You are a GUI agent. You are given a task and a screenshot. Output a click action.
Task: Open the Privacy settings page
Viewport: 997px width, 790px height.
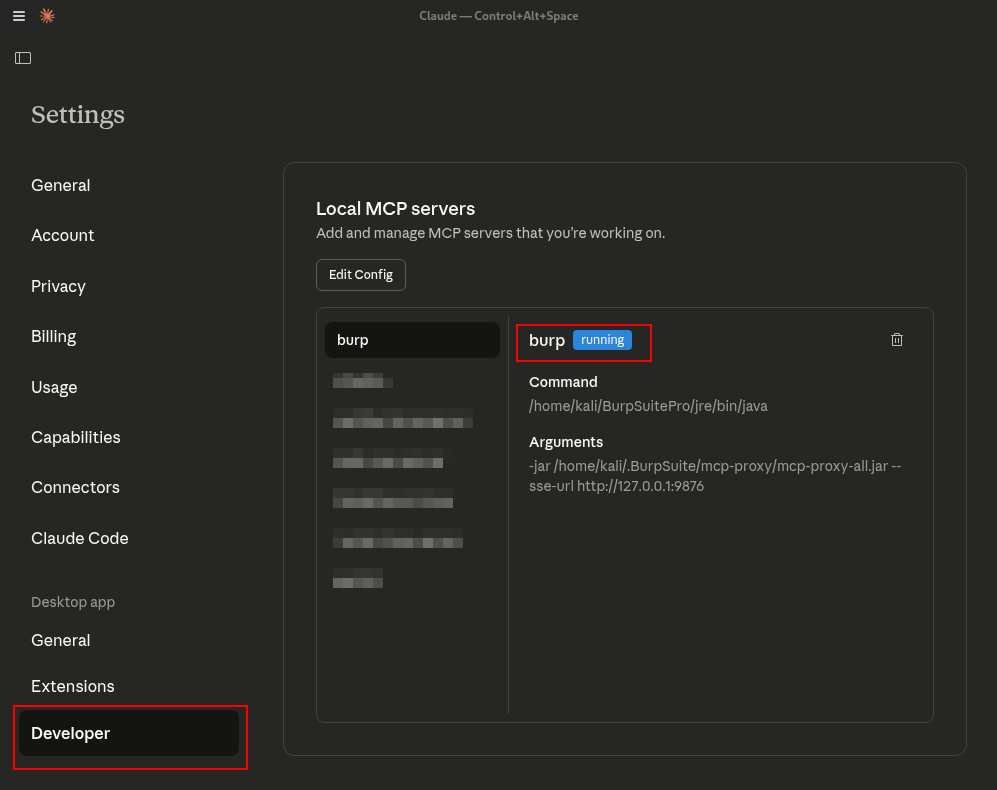(x=58, y=286)
